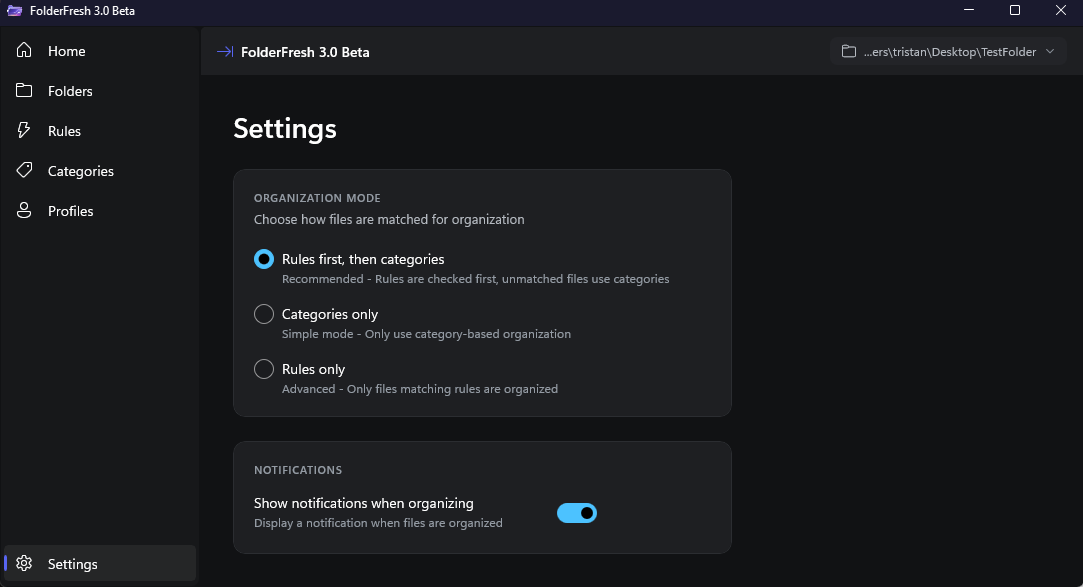This screenshot has height=587, width=1083.
Task: Click the Categories tag icon
Action: [24, 170]
